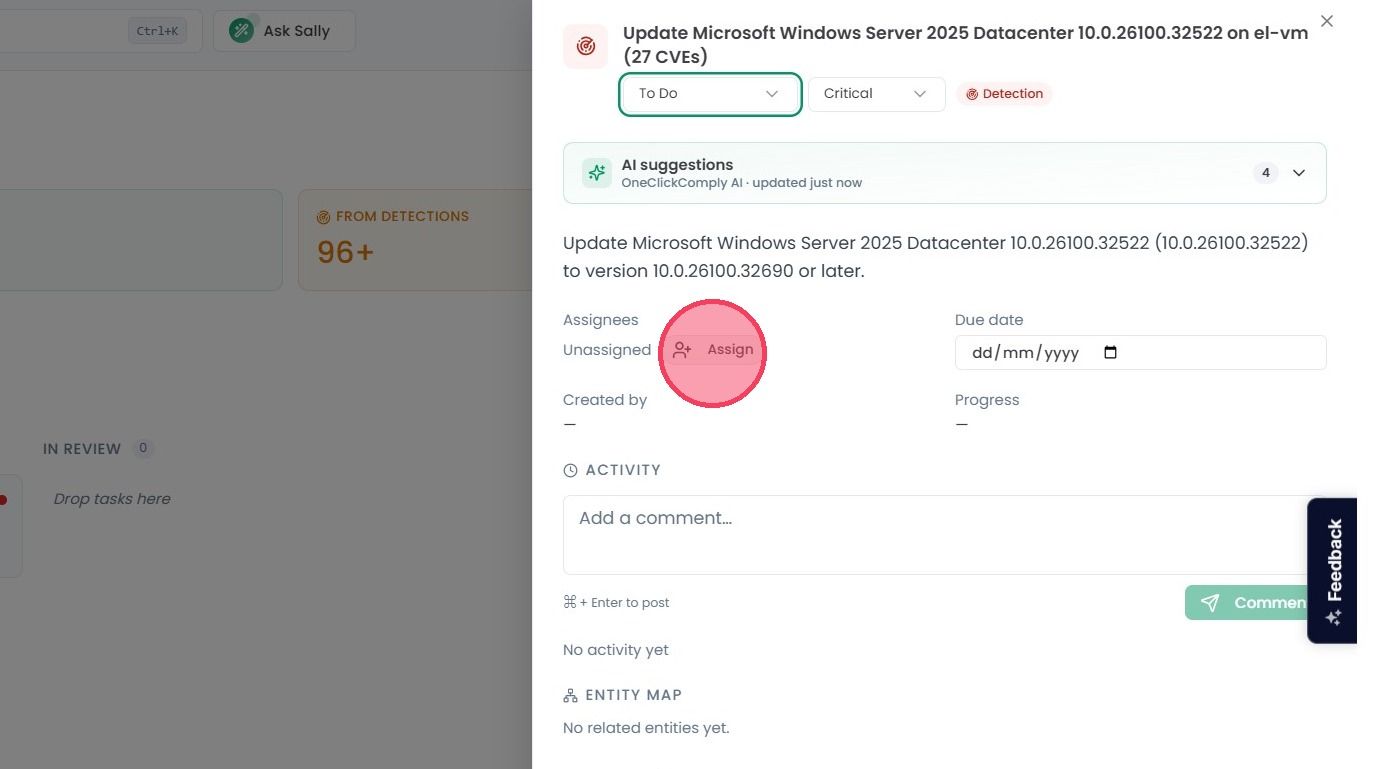
Task: Click the add-person icon next to Assign
Action: click(682, 350)
